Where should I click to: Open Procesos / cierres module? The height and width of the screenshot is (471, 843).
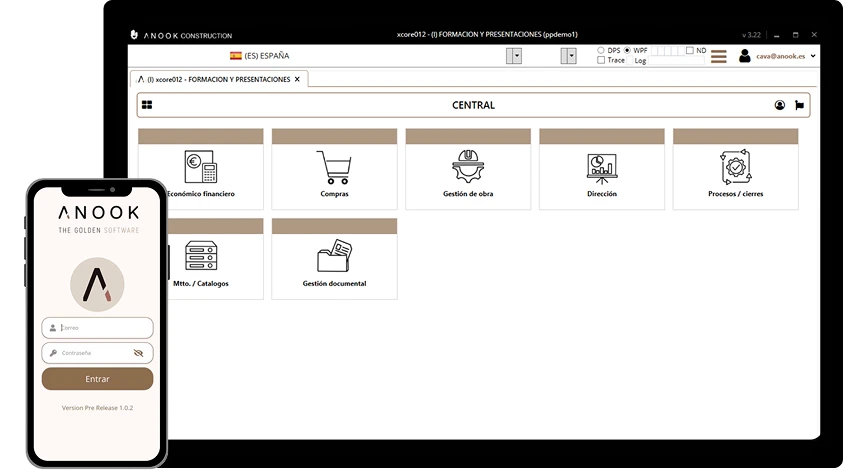coord(735,174)
